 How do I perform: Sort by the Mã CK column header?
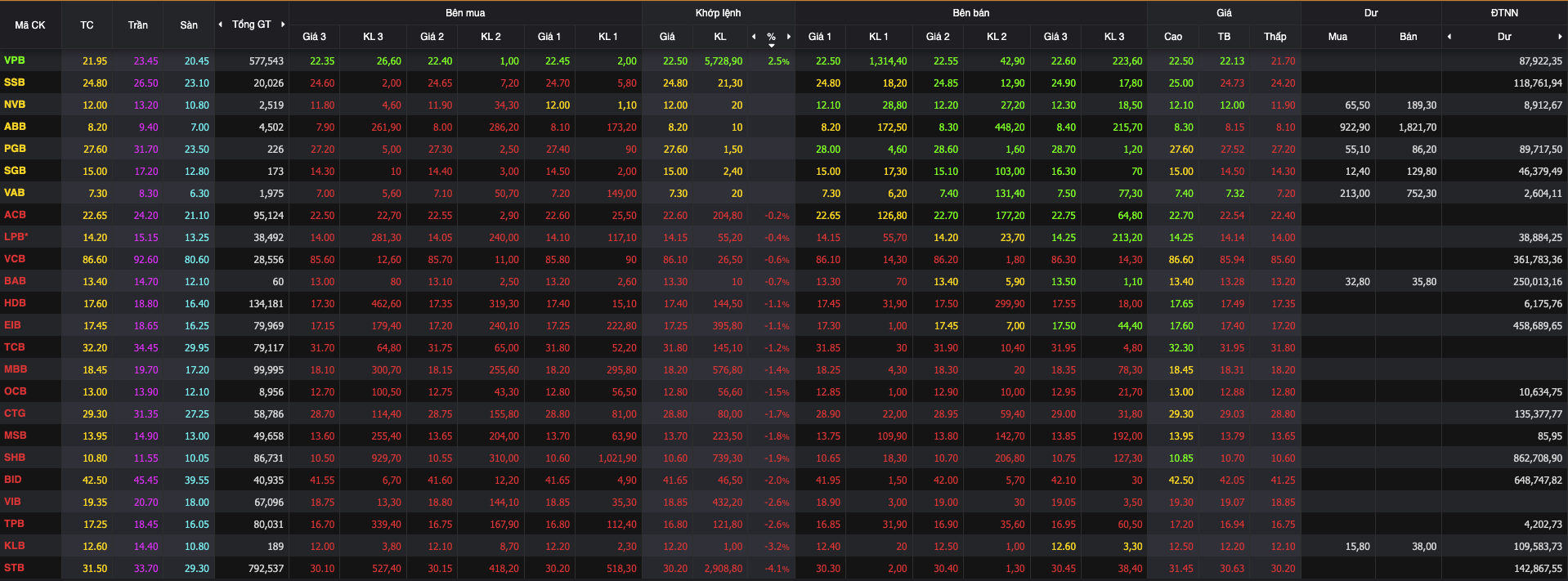coord(30,25)
